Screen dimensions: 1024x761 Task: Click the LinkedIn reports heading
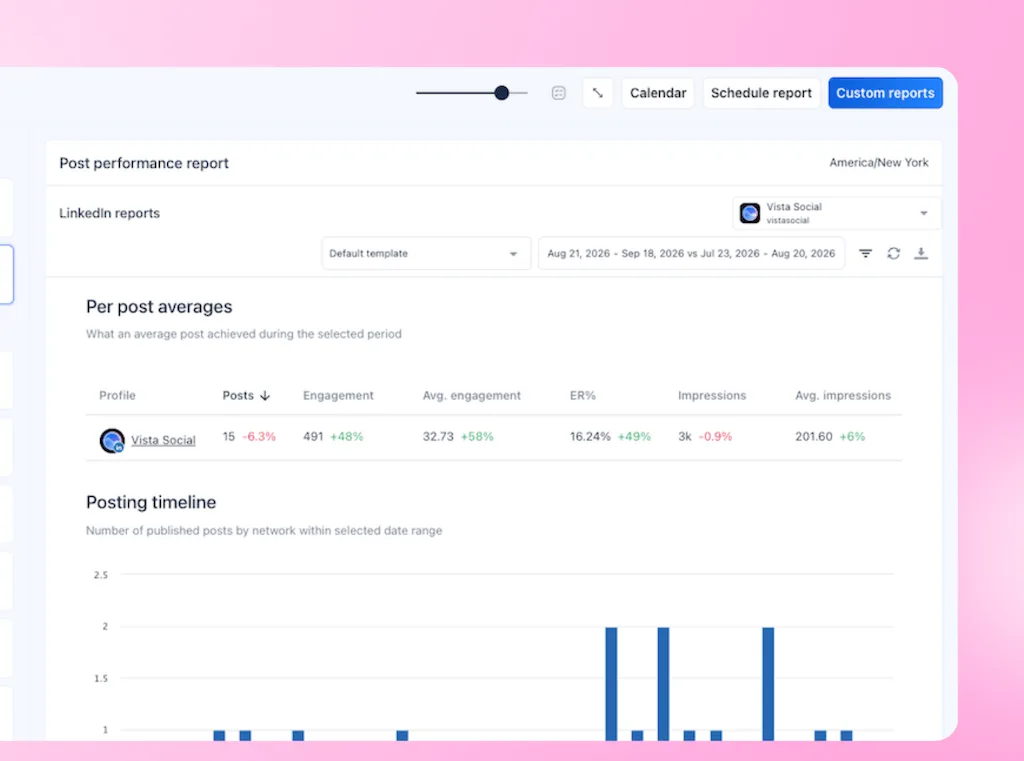click(109, 213)
